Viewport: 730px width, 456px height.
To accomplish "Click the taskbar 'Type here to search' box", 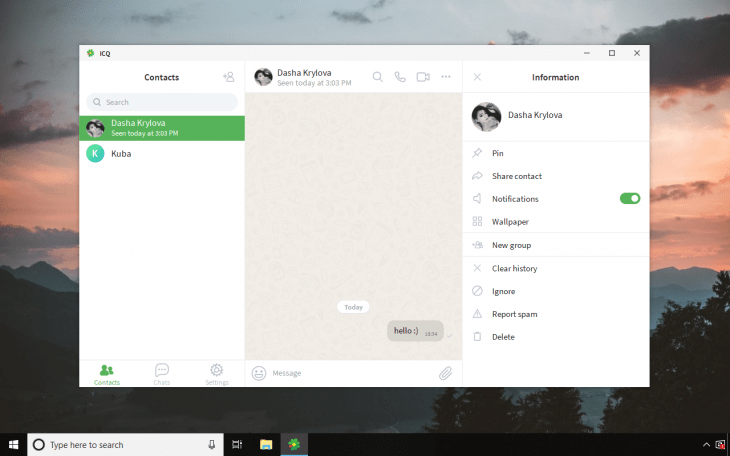I will 126,445.
